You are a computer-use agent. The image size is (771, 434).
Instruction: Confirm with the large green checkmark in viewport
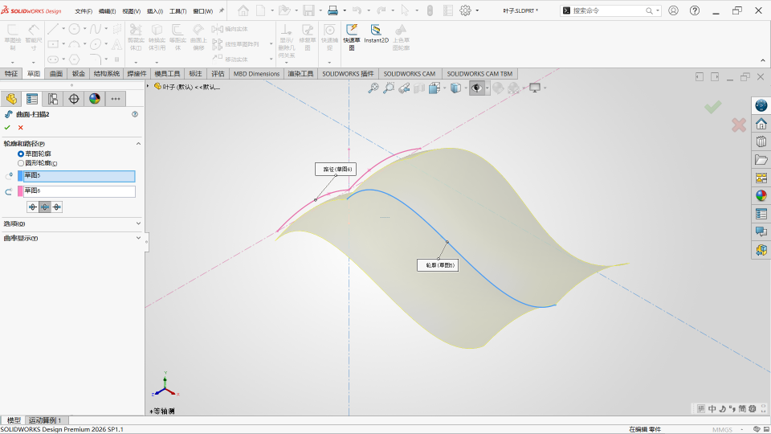712,107
